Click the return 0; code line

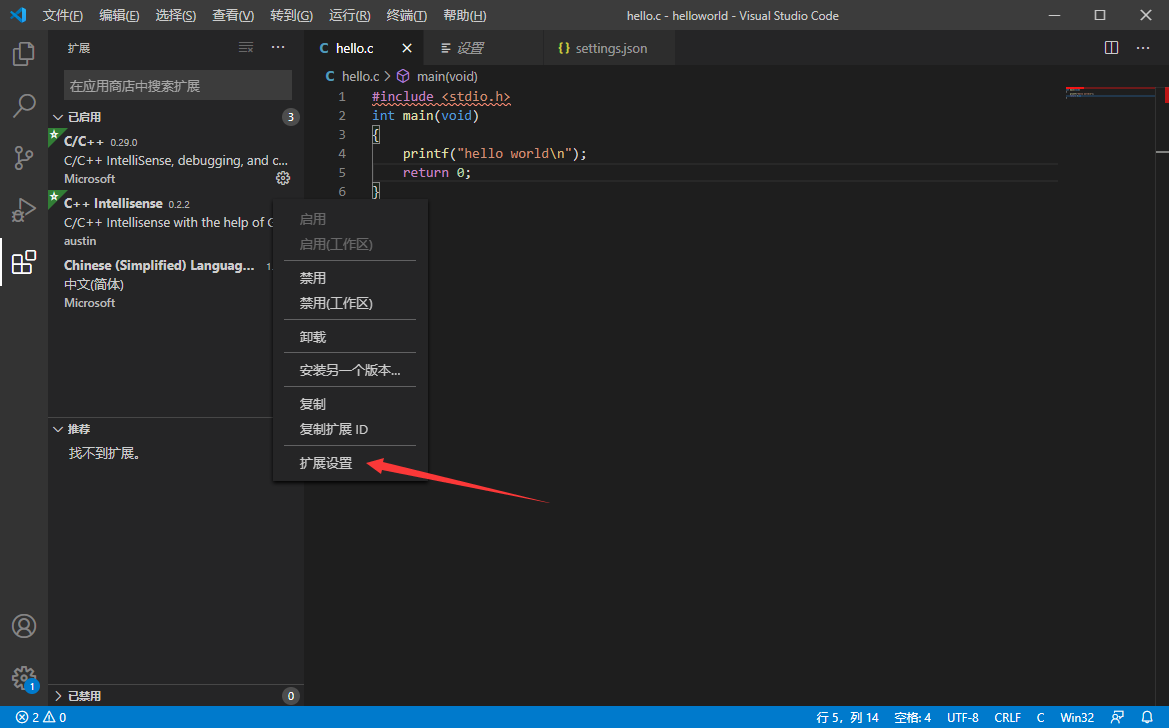pos(437,172)
